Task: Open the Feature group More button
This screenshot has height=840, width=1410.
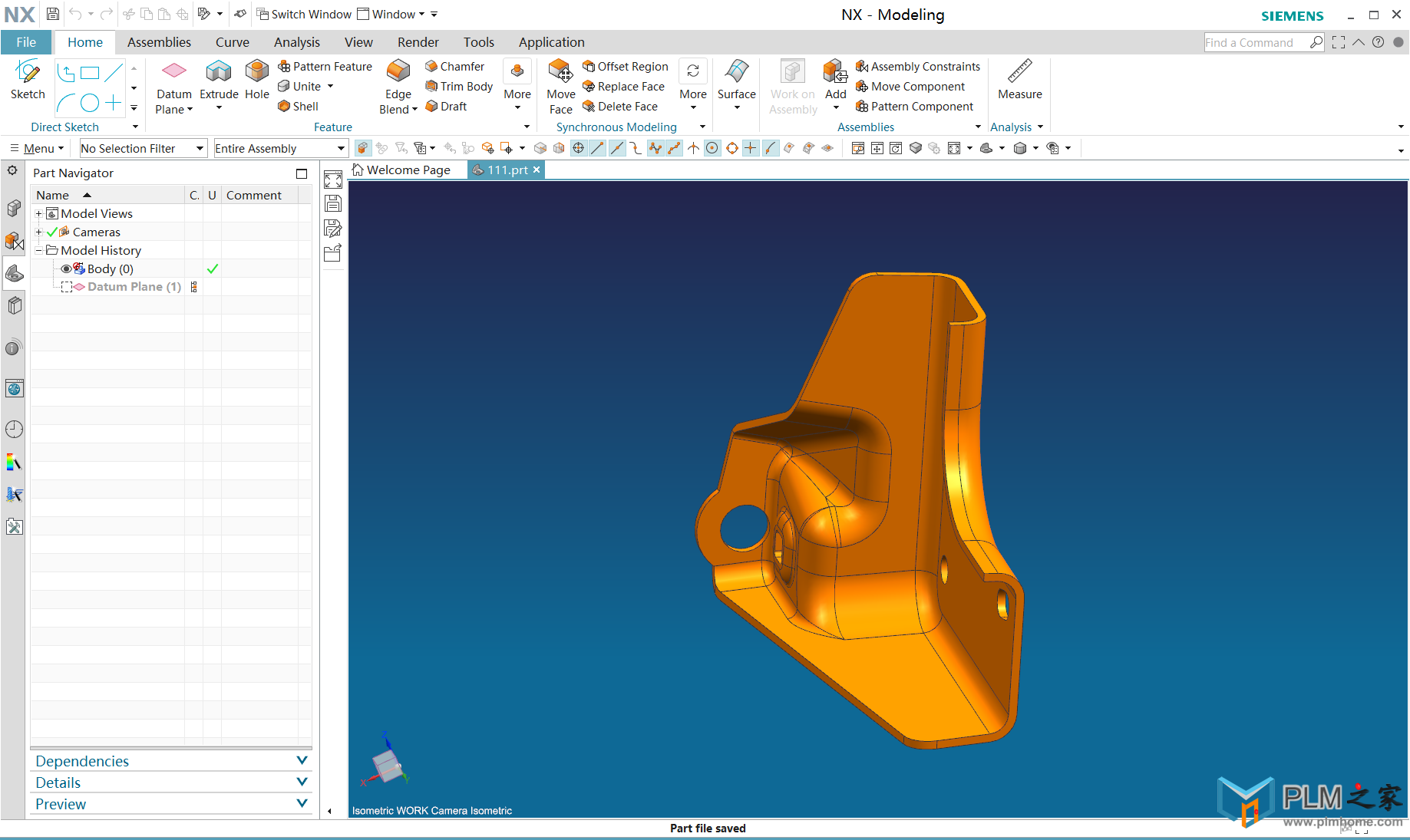Action: [517, 84]
